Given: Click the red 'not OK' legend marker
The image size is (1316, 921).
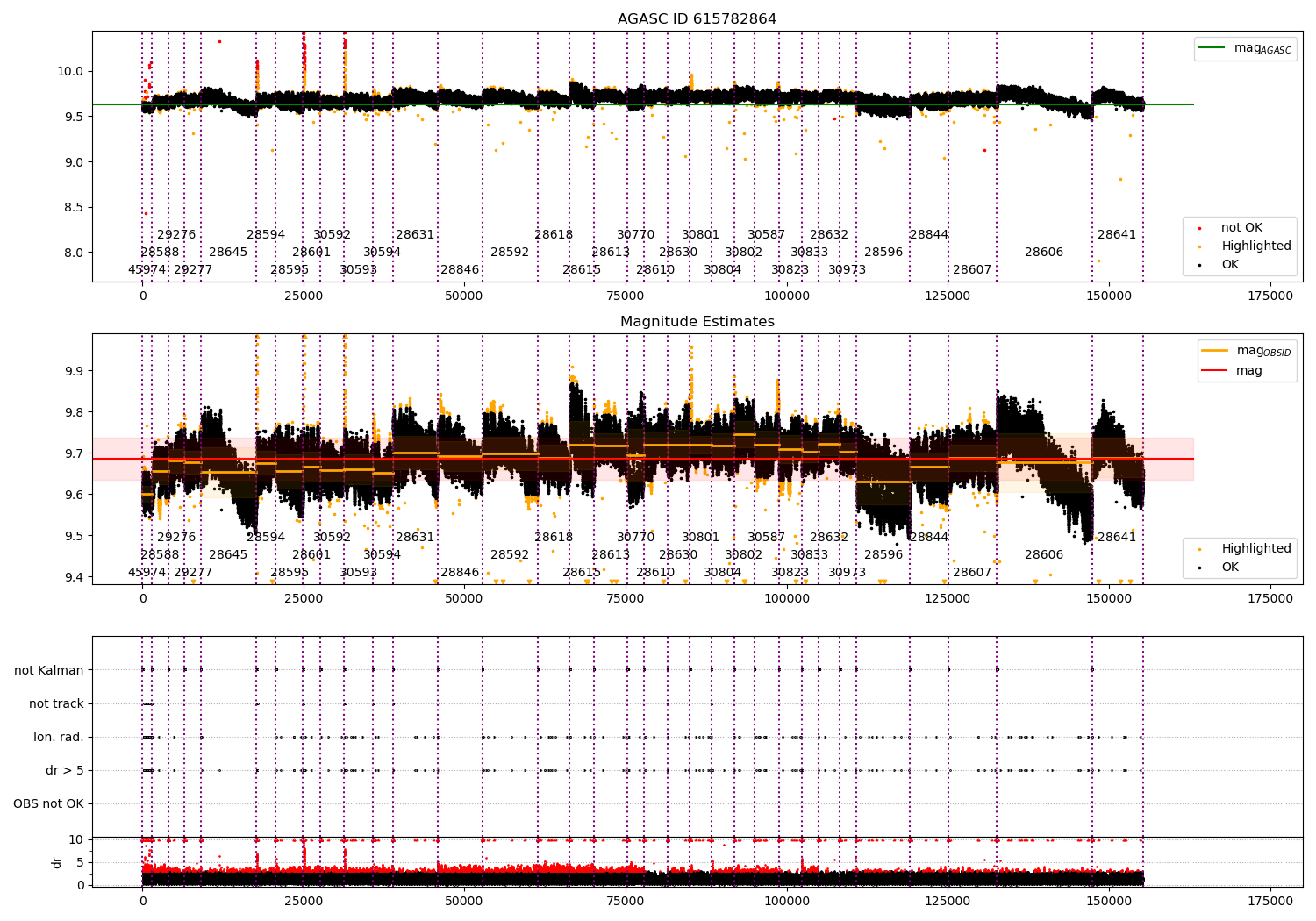Looking at the screenshot, I should pos(1200,228).
